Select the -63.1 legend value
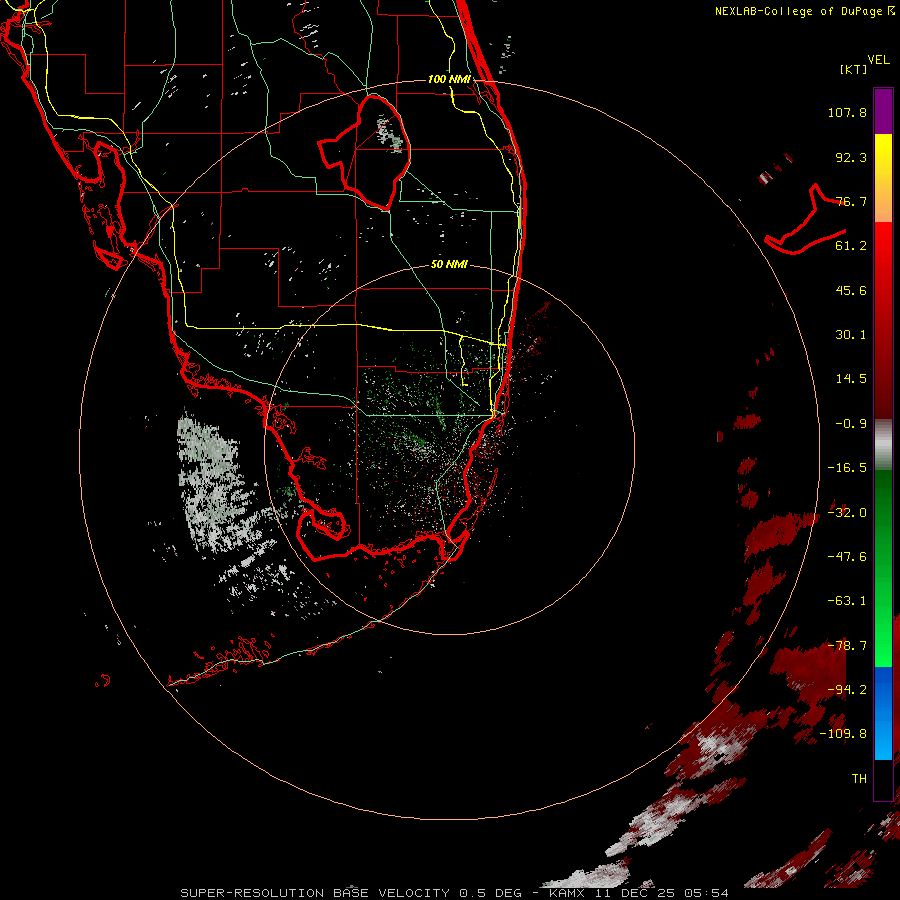The width and height of the screenshot is (900, 900). pos(847,601)
